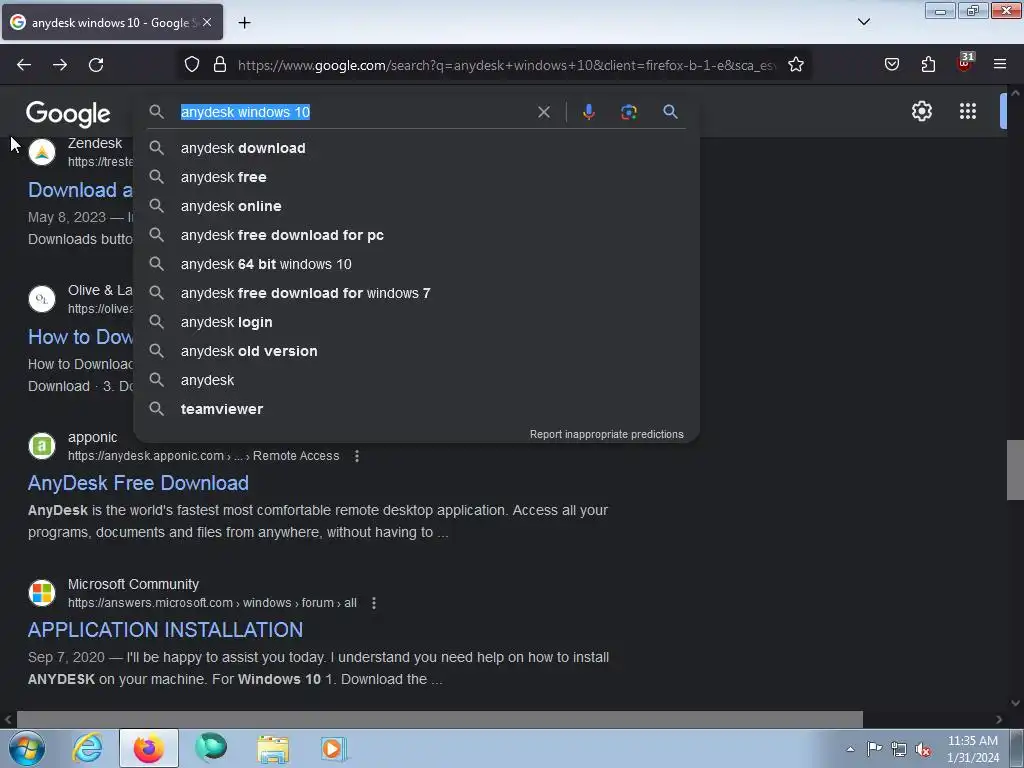View site security padlock info
Viewport: 1024px width, 768px height.
[x=220, y=65]
